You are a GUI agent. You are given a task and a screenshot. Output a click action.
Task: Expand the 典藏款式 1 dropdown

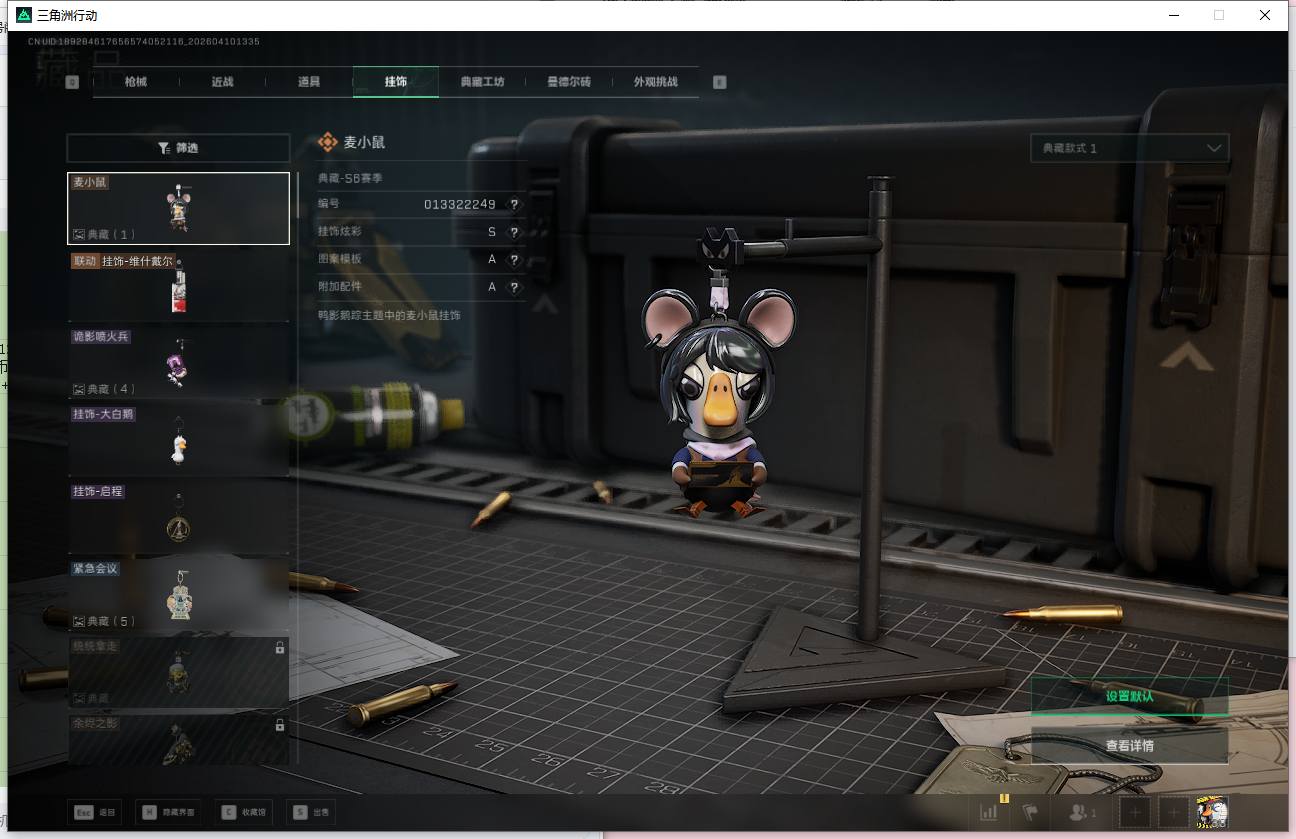pos(1129,148)
